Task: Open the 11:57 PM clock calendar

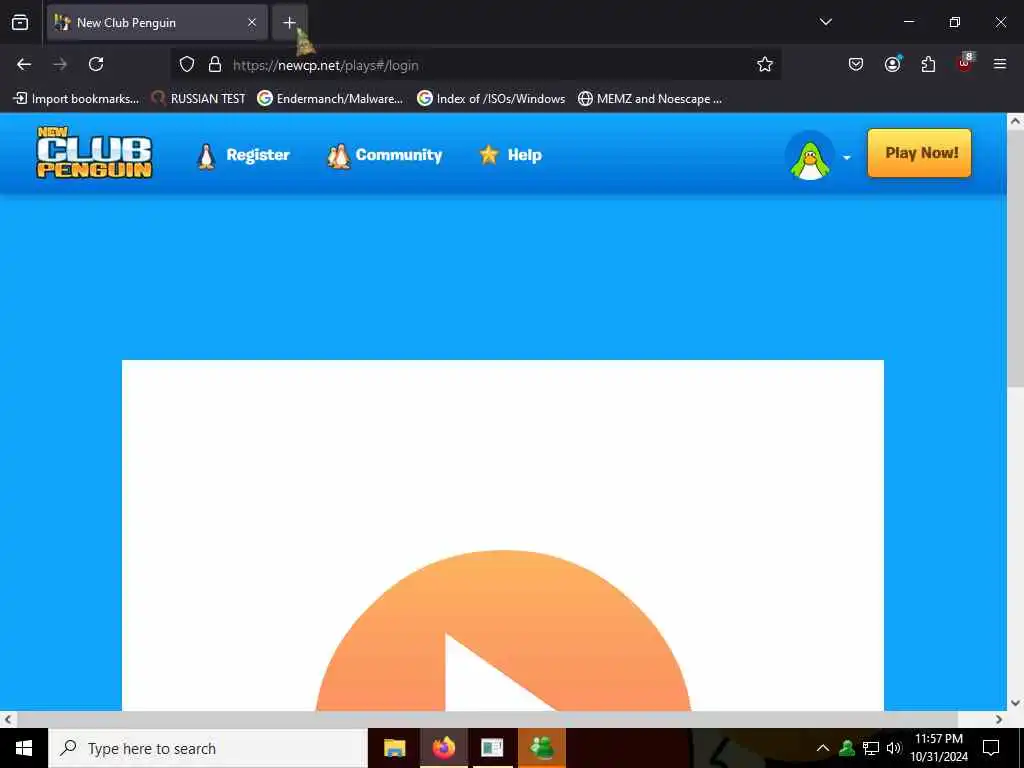Action: (x=939, y=748)
